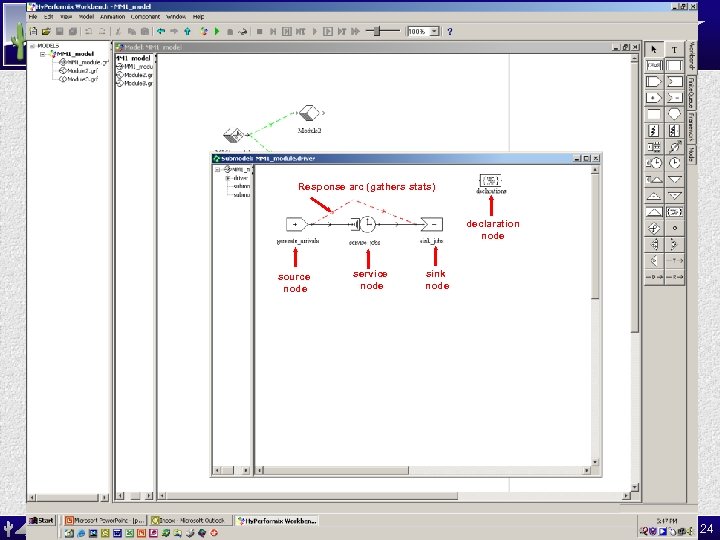The width and height of the screenshot is (720, 540).
Task: Collapse the submodel tree root expander
Action: coord(217,169)
